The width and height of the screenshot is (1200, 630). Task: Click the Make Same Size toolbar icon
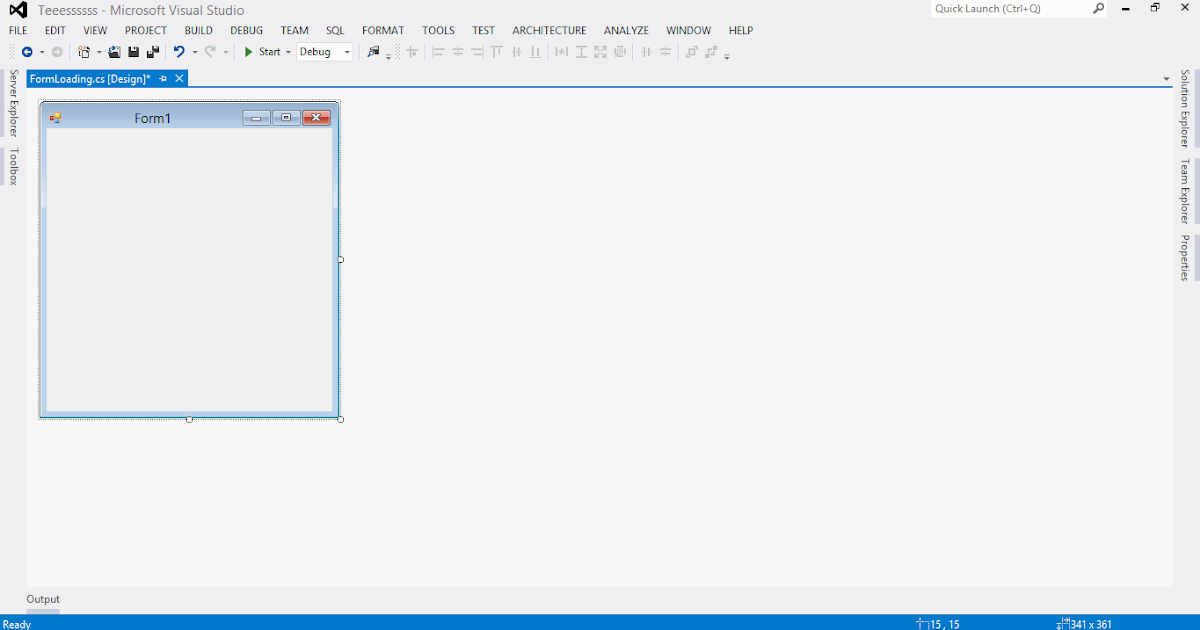tap(600, 51)
